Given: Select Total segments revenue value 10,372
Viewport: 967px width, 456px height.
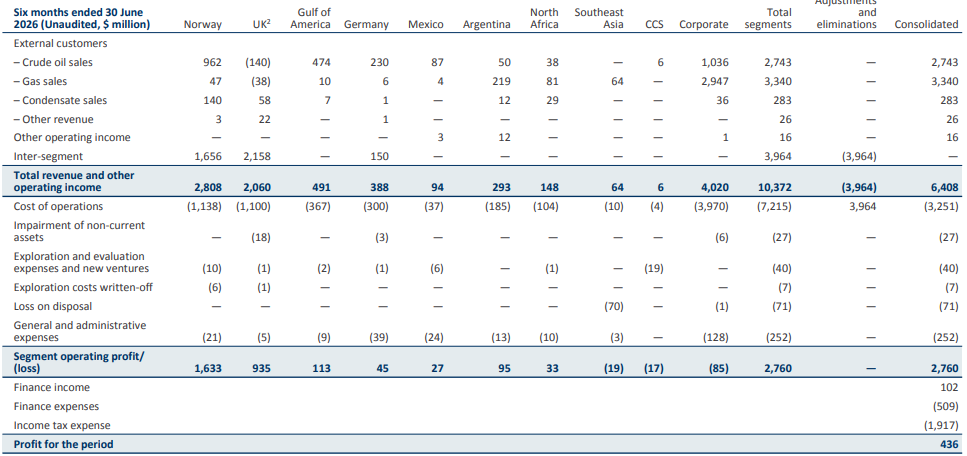Looking at the screenshot, I should click(x=775, y=188).
